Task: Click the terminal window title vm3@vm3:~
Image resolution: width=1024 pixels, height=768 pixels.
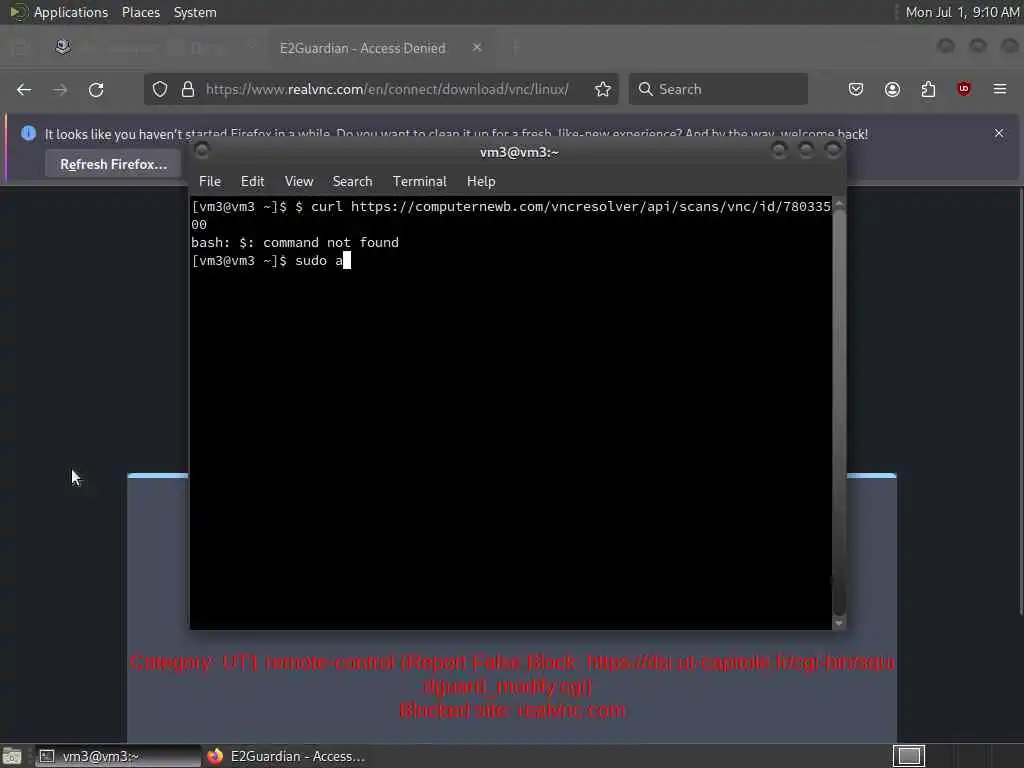Action: [519, 152]
